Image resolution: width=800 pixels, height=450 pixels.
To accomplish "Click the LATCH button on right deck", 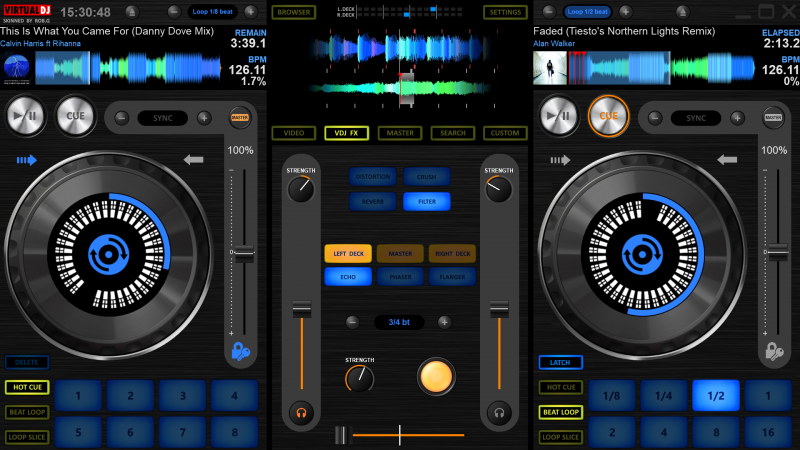I will (560, 362).
